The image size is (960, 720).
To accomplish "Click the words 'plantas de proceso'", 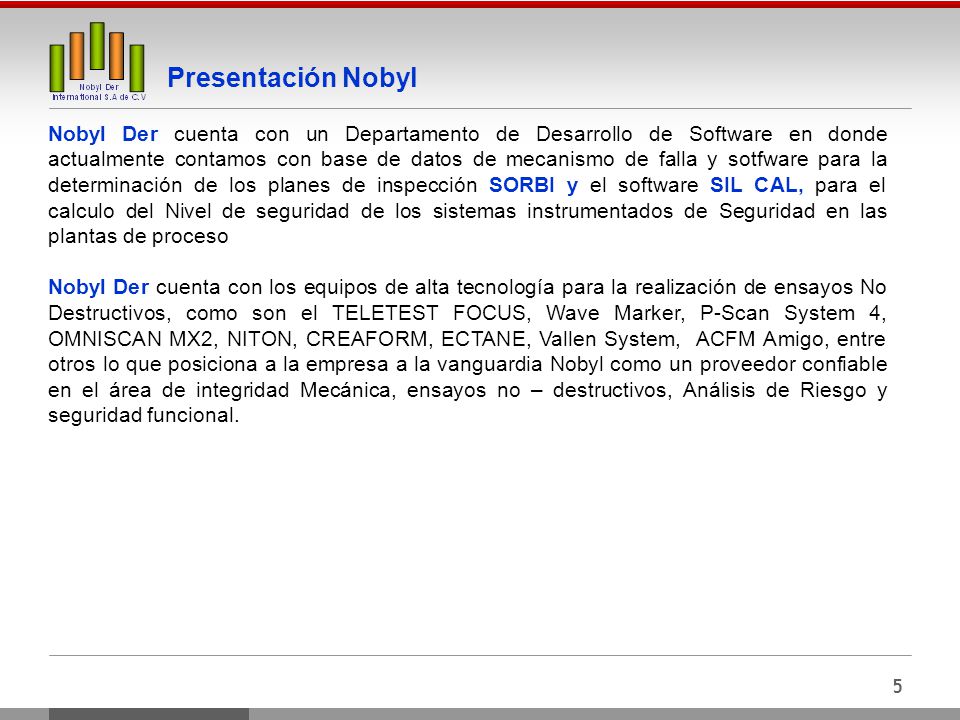I will coord(138,236).
